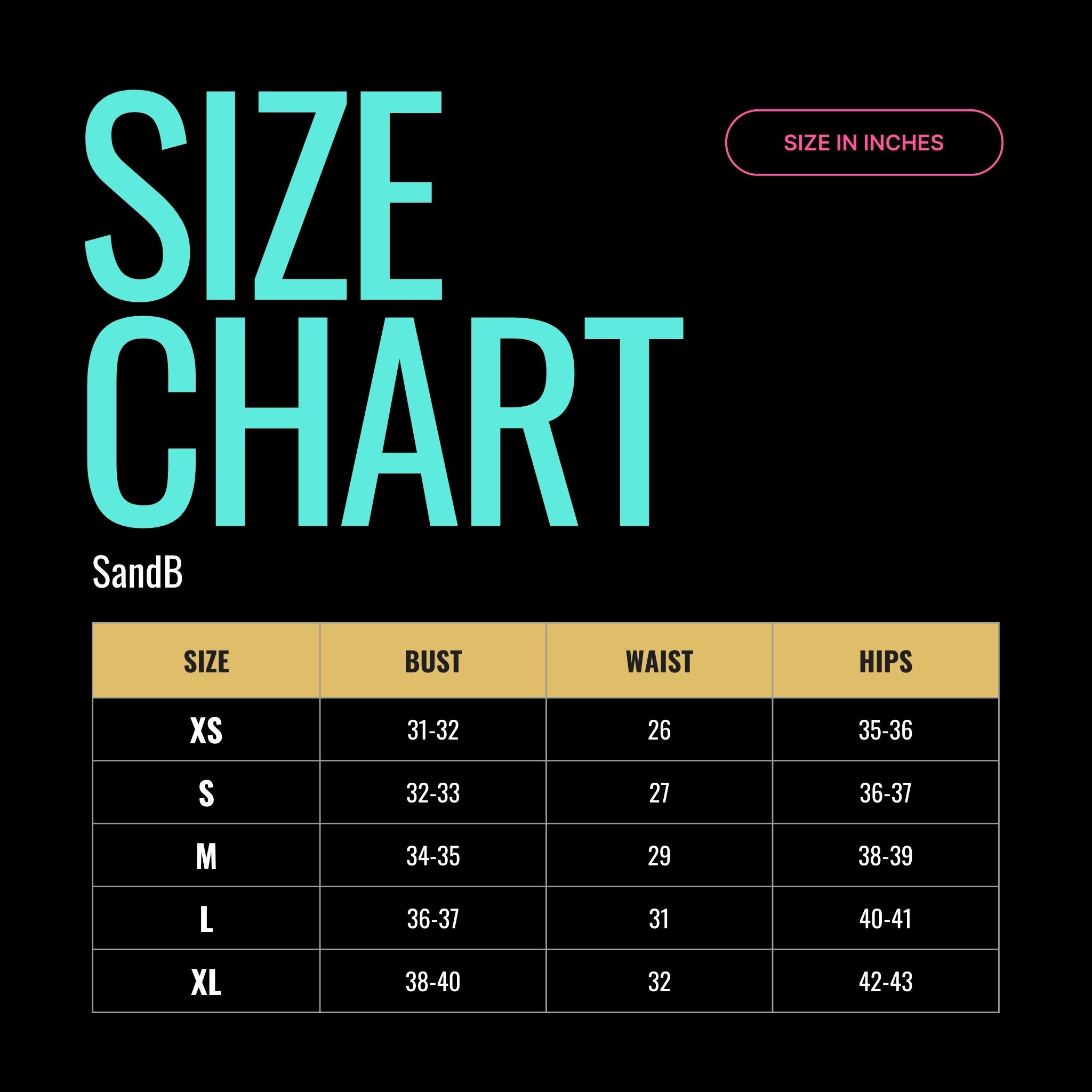This screenshot has height=1092, width=1092.
Task: Click the SandB brand name text
Action: coord(138,572)
